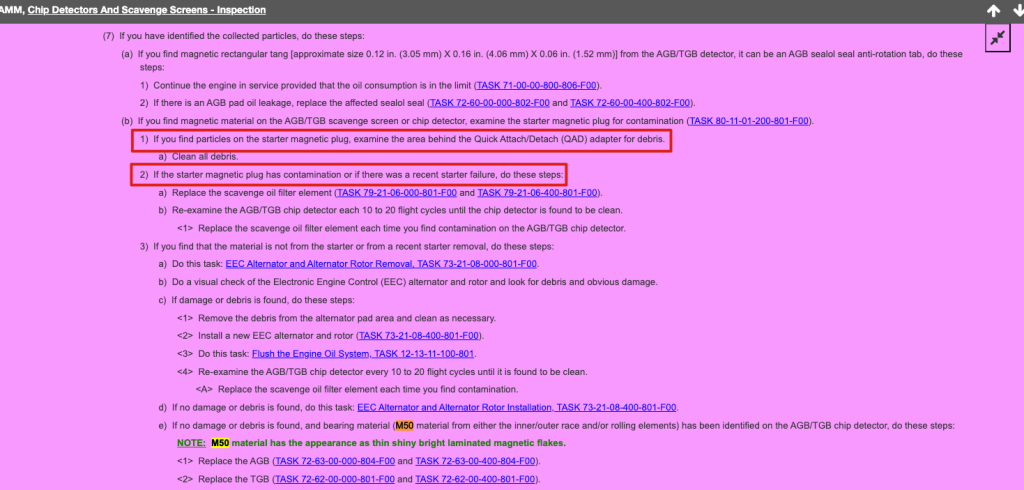Screen dimensions: 1024x490
Task: Open TASK 72-63-00-400-804-F00 link
Action: pos(475,461)
